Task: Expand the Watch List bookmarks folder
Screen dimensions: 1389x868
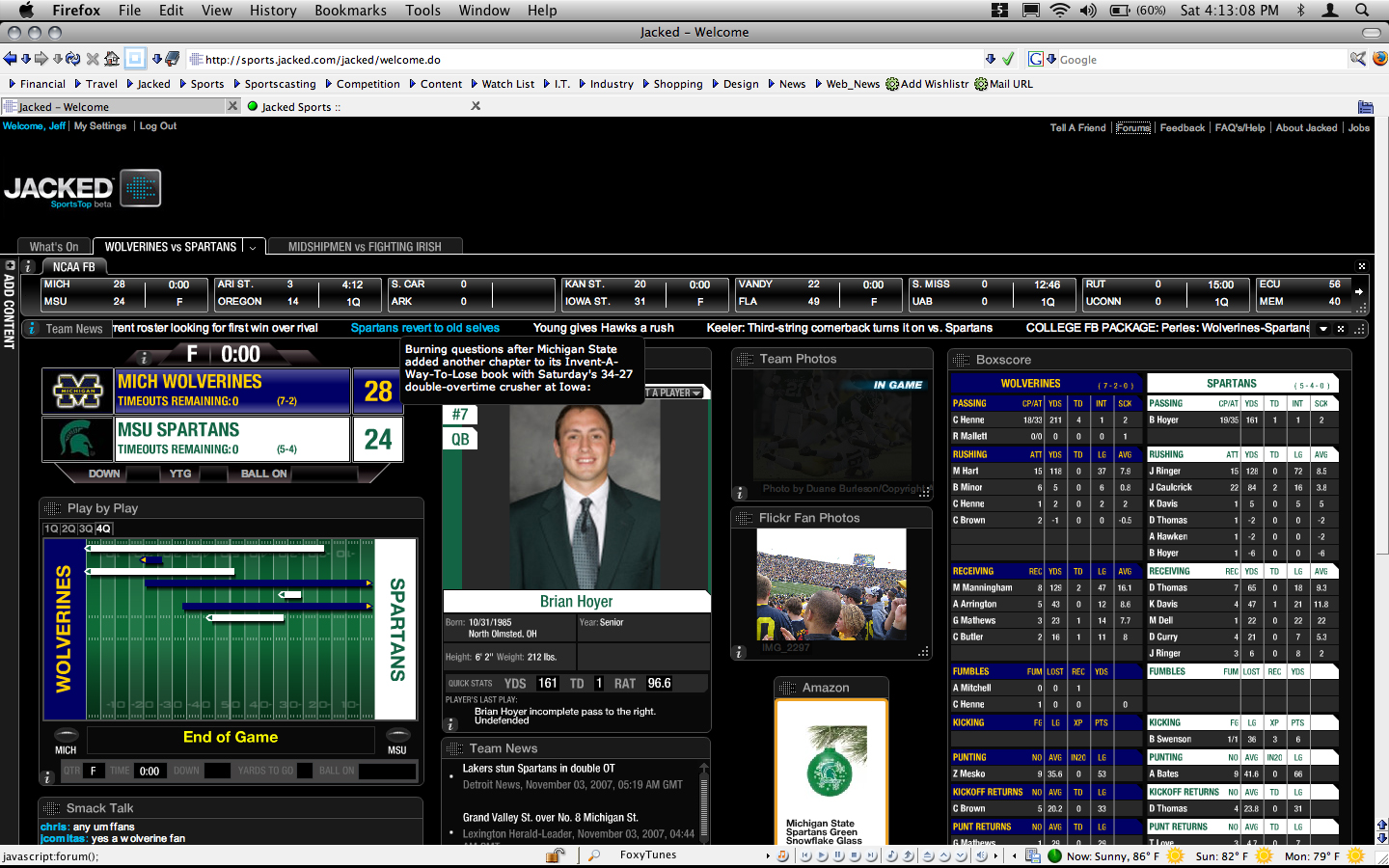Action: click(503, 84)
